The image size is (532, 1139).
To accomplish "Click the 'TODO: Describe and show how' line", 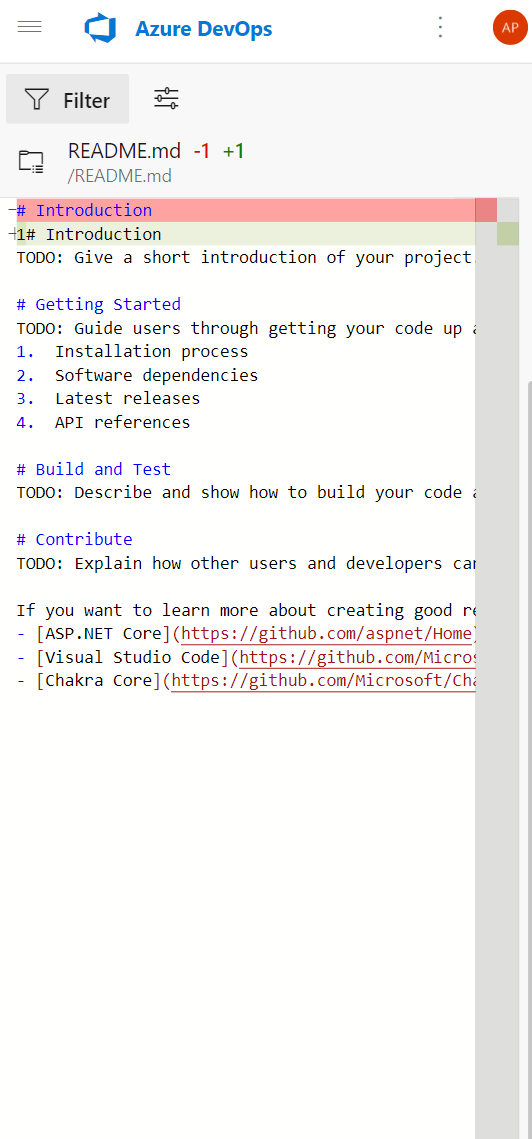I will pyautogui.click(x=246, y=493).
